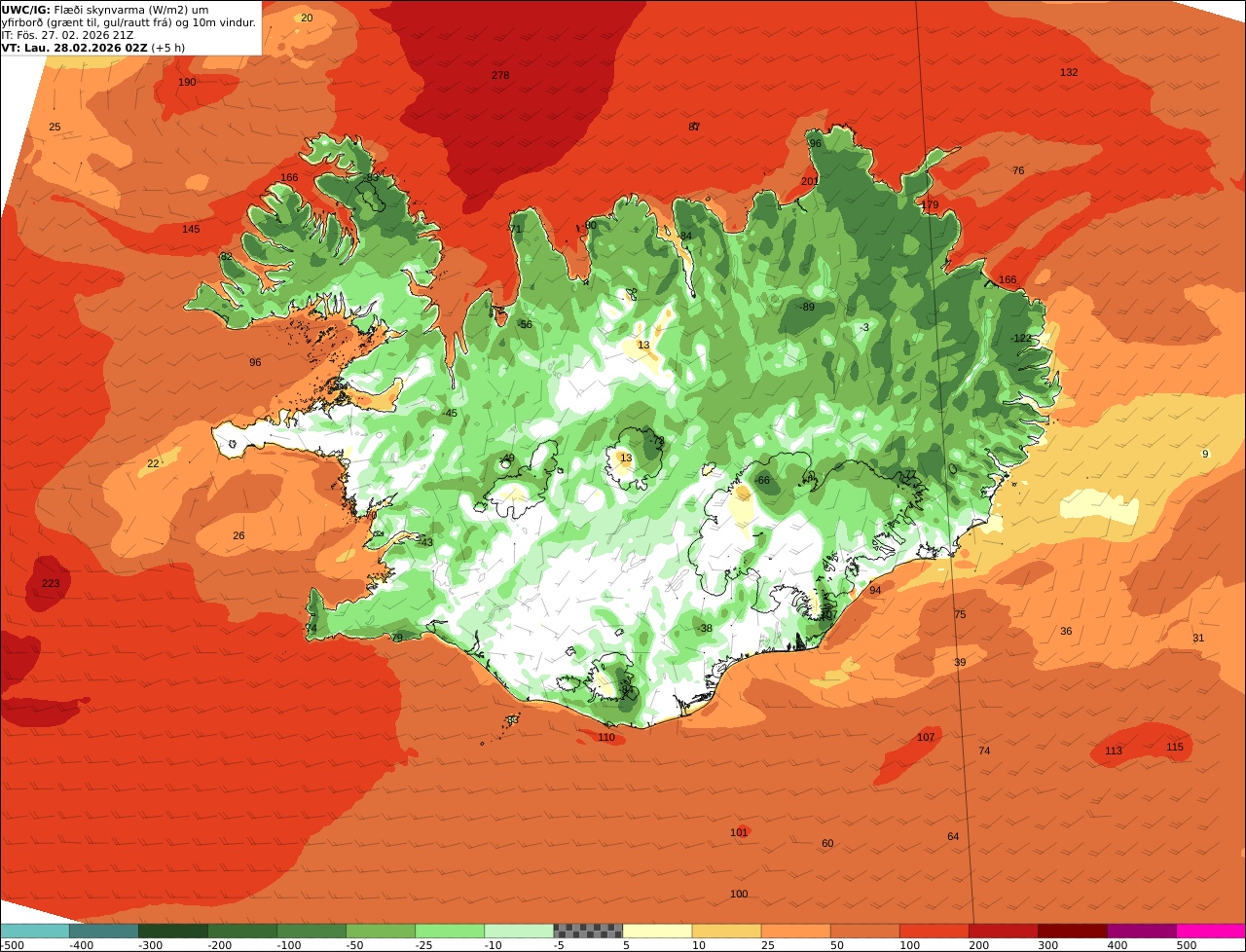1246x952 pixels.
Task: Click the '64' flux value
Action: coord(953,836)
